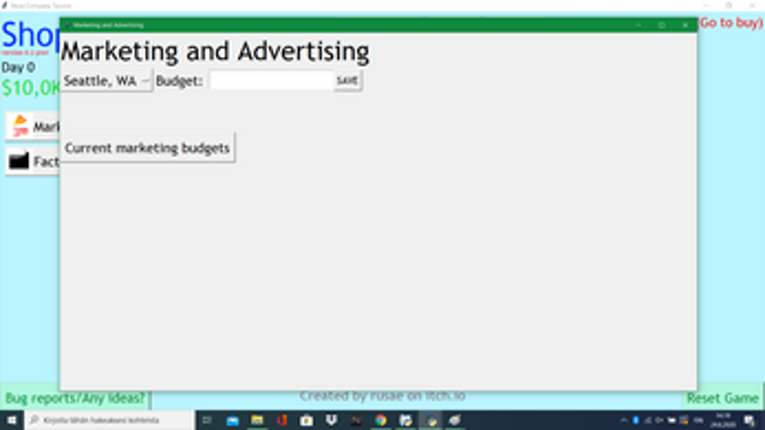Viewport: 765px width, 430px height.
Task: Launch Microsoft Store from taskbar
Action: click(x=306, y=421)
